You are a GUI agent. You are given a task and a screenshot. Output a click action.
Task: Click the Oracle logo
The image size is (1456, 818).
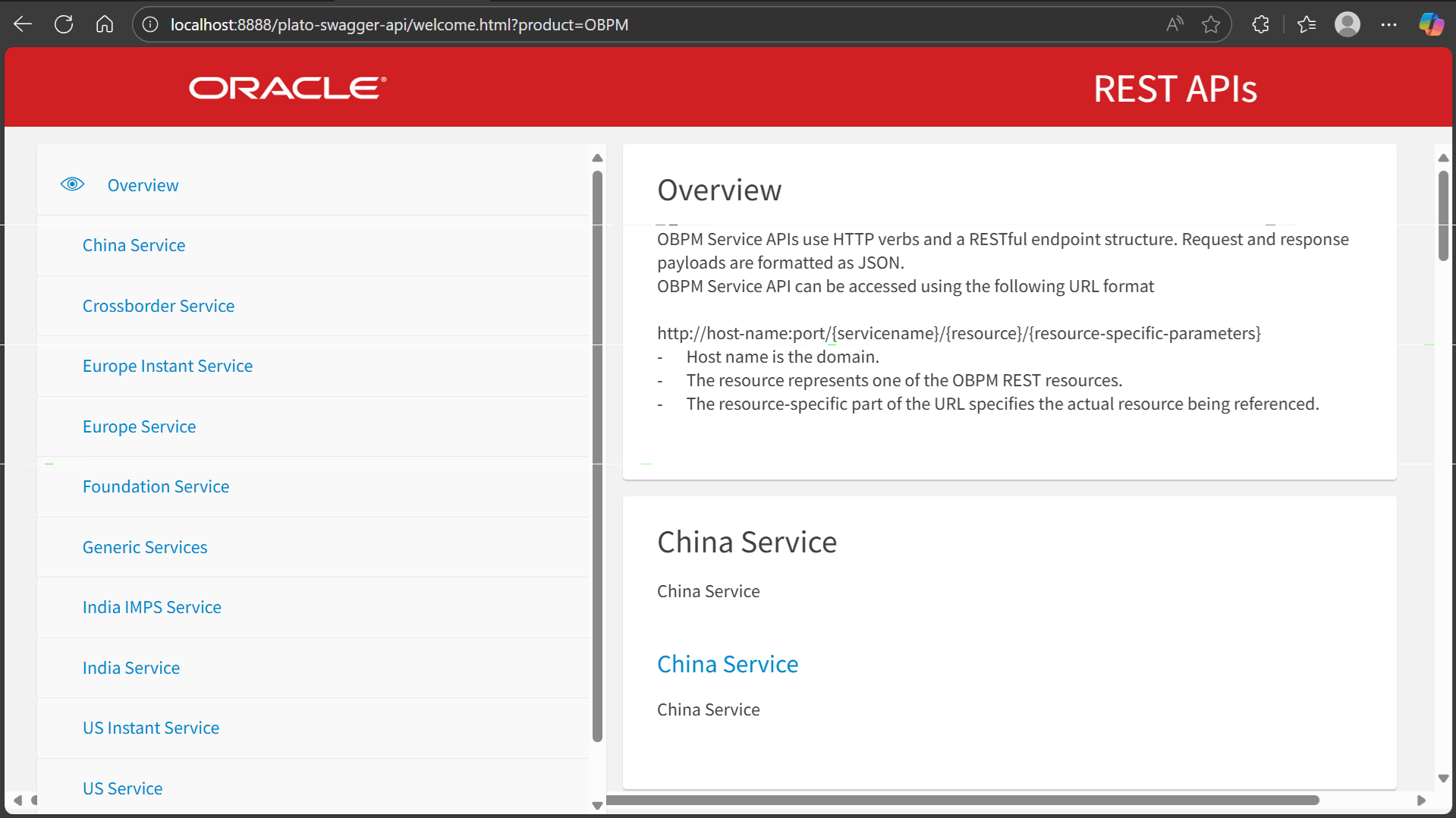[x=288, y=88]
